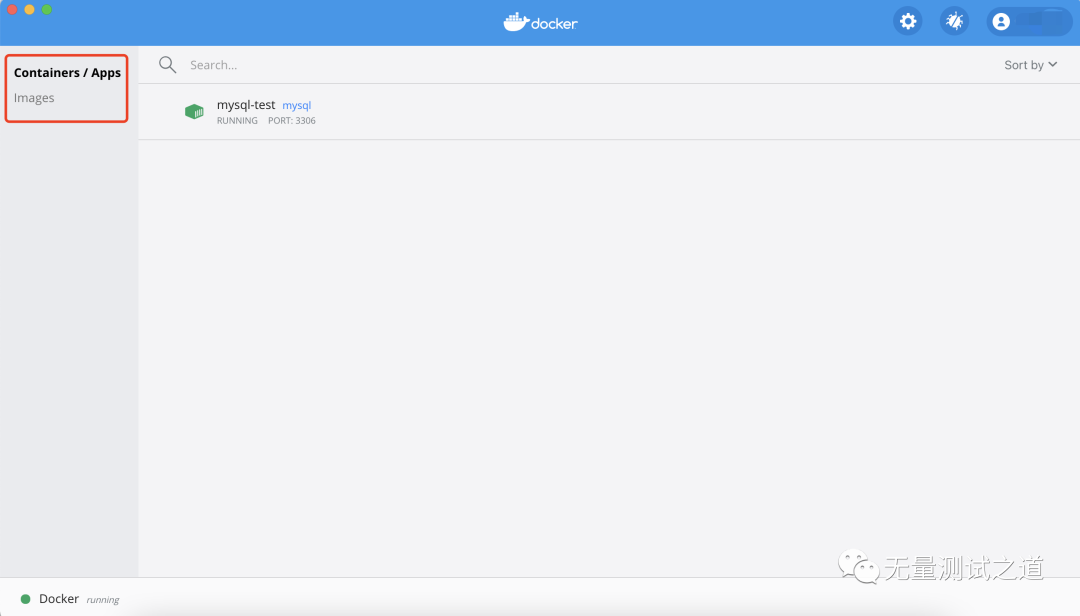The image size is (1080, 616).
Task: Click the search magnifier icon
Action: click(167, 65)
